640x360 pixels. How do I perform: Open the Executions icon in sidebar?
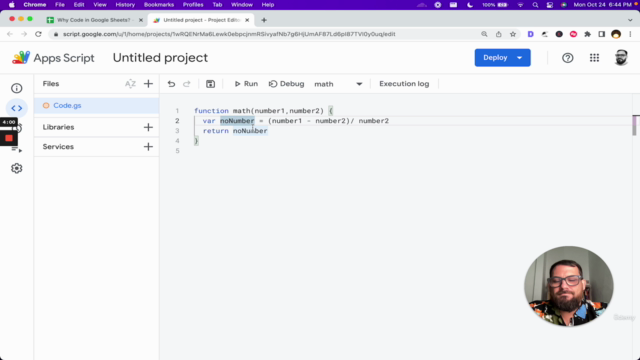tap(17, 149)
